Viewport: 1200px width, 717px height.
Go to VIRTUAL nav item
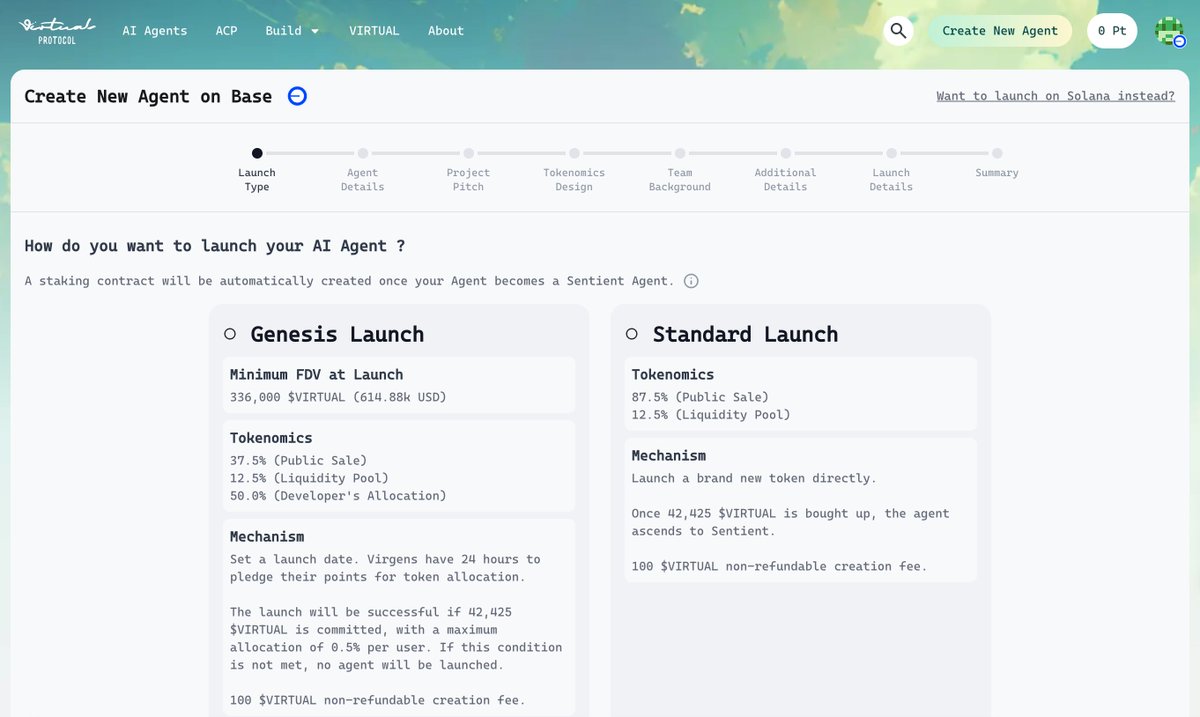374,31
